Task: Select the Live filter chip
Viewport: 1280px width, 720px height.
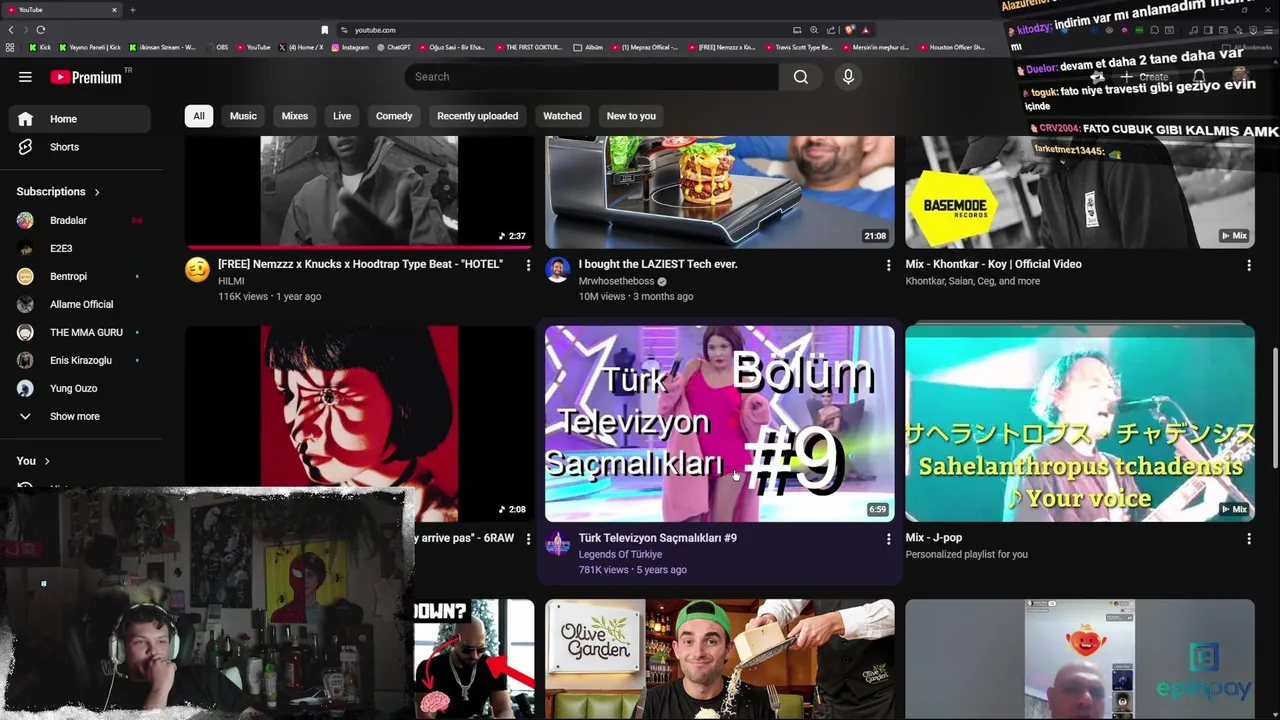Action: [342, 116]
